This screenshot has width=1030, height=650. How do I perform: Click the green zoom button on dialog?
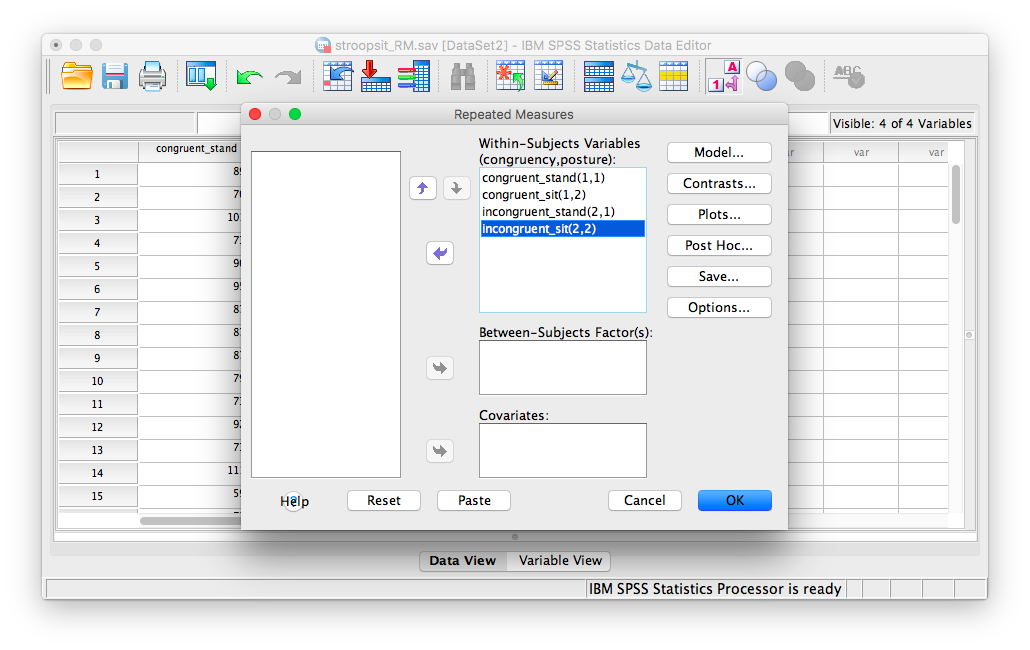point(296,114)
